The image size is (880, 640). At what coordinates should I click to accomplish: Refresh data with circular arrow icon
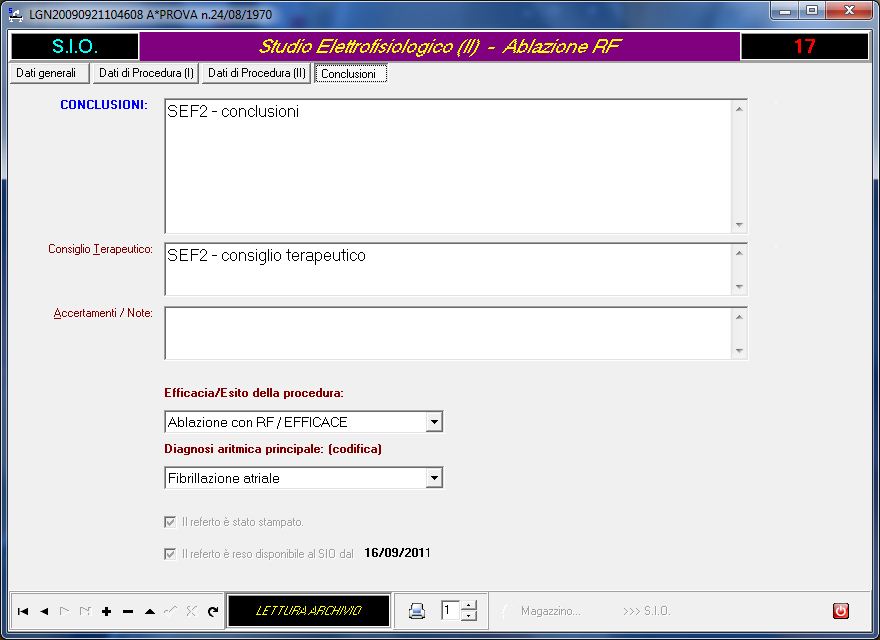click(213, 611)
